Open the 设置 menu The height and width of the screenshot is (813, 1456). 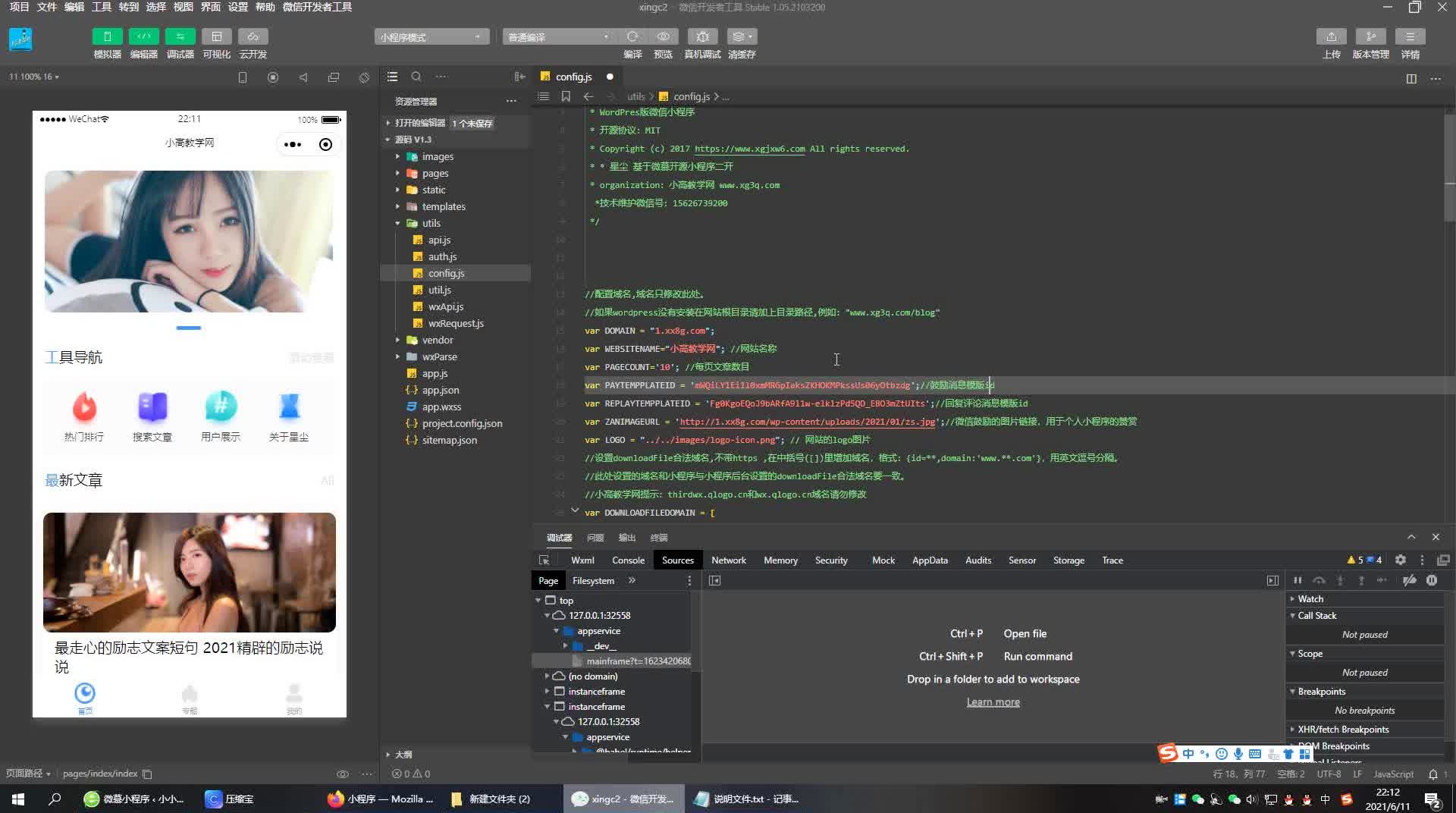pos(238,7)
